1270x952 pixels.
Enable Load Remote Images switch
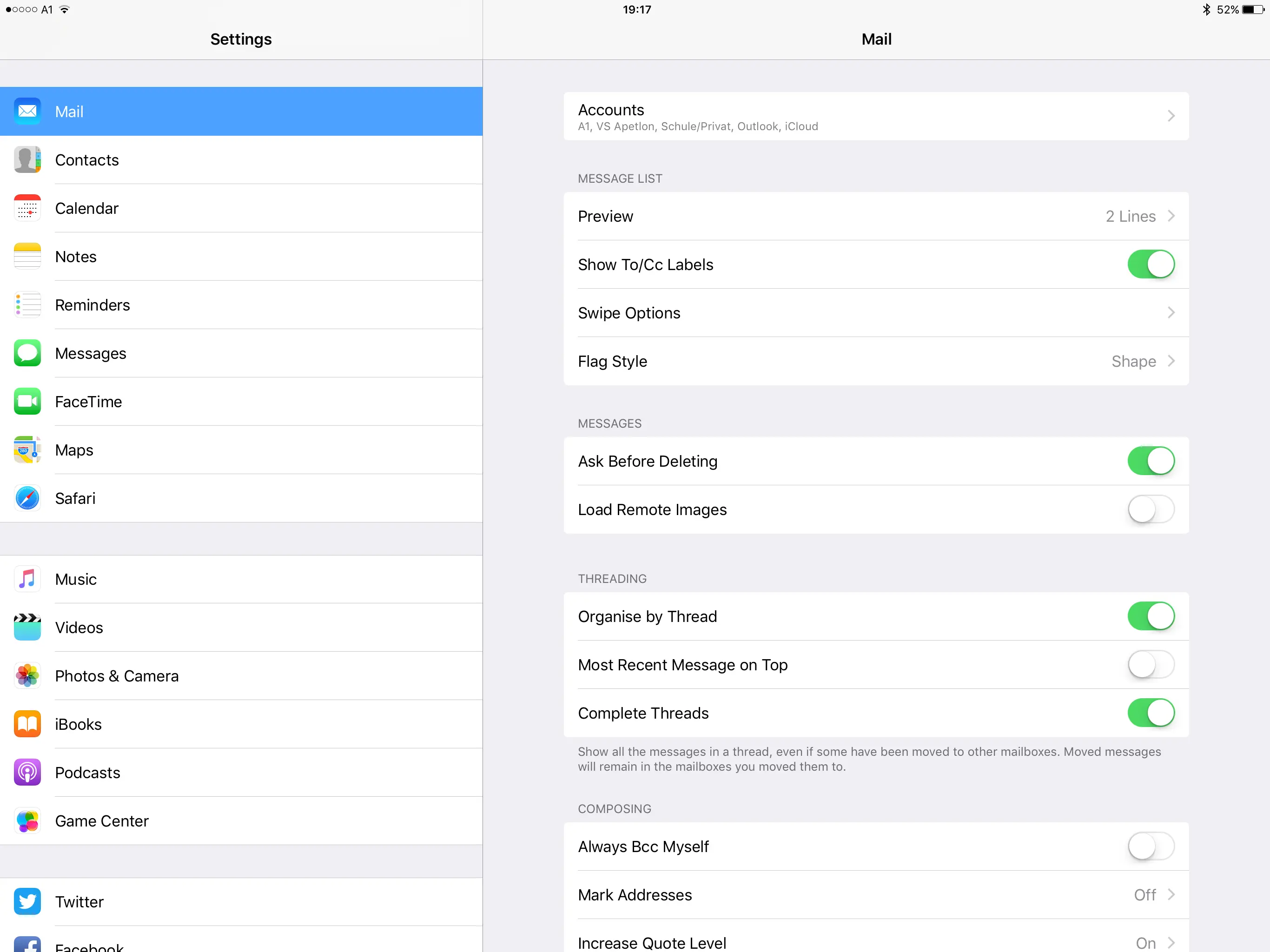(1151, 509)
